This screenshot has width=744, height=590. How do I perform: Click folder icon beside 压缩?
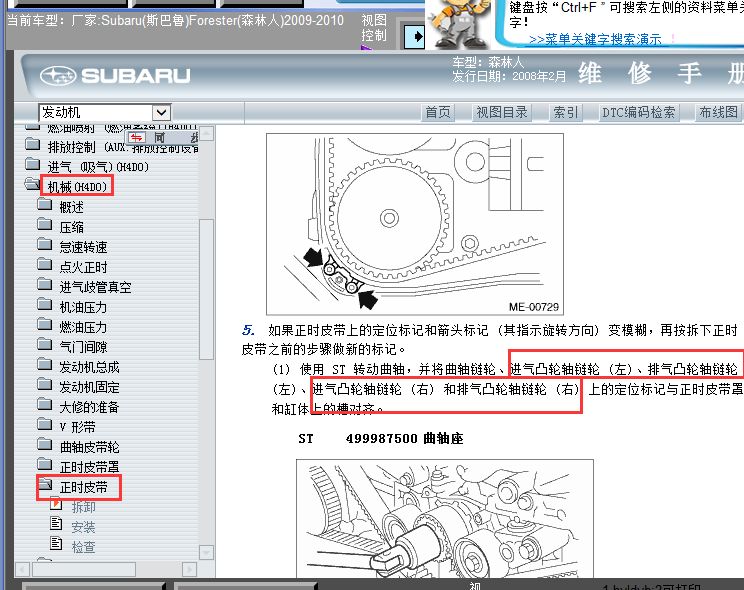pos(45,225)
